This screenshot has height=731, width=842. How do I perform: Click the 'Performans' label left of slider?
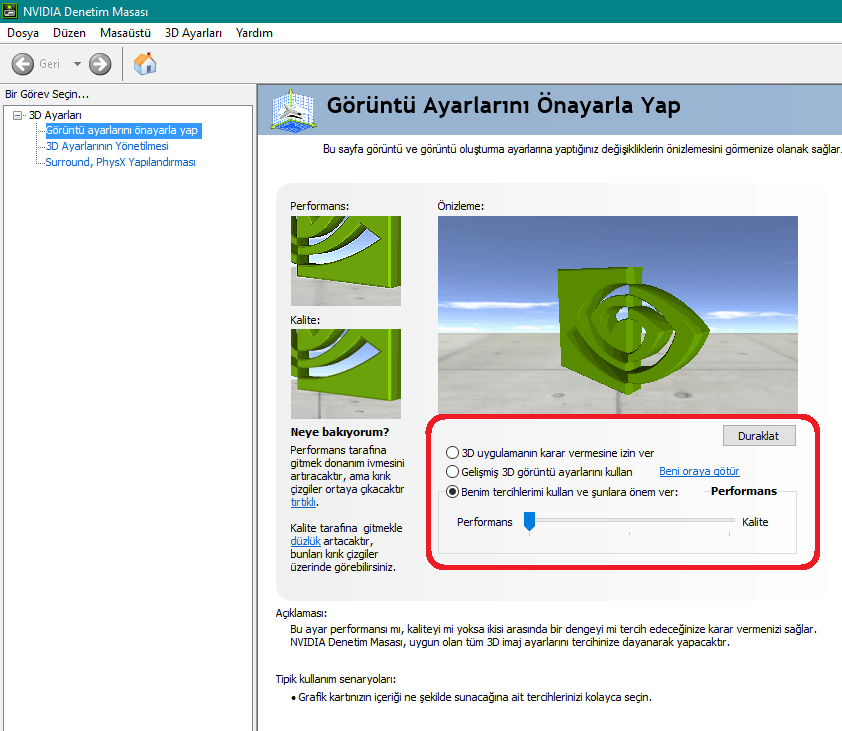pos(485,522)
